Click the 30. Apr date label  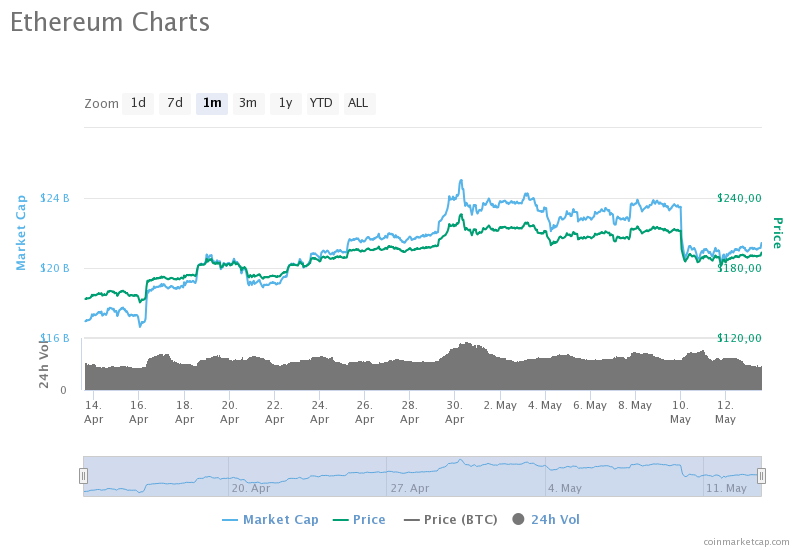(x=454, y=412)
